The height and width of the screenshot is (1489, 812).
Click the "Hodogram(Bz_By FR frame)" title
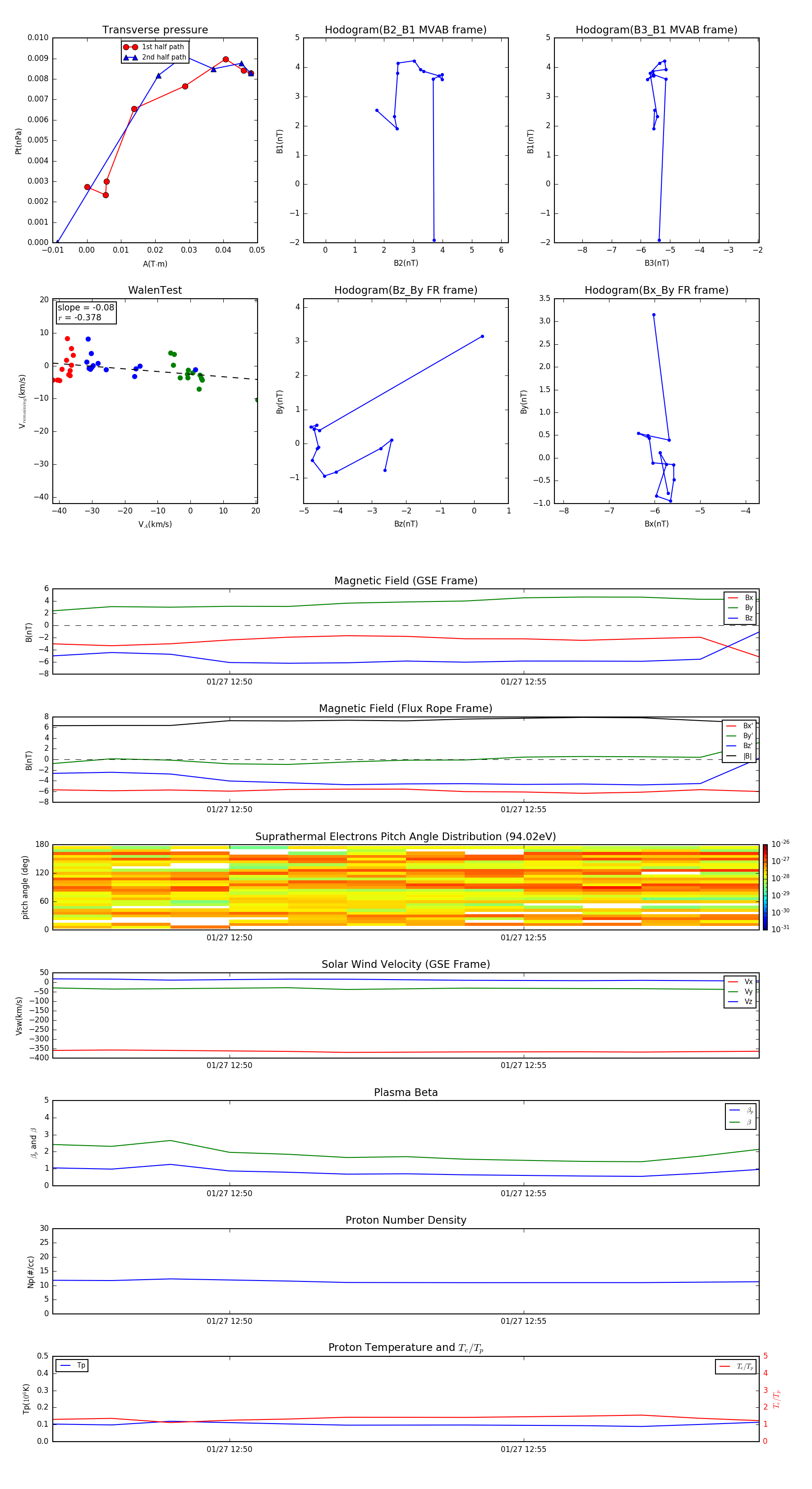click(406, 290)
